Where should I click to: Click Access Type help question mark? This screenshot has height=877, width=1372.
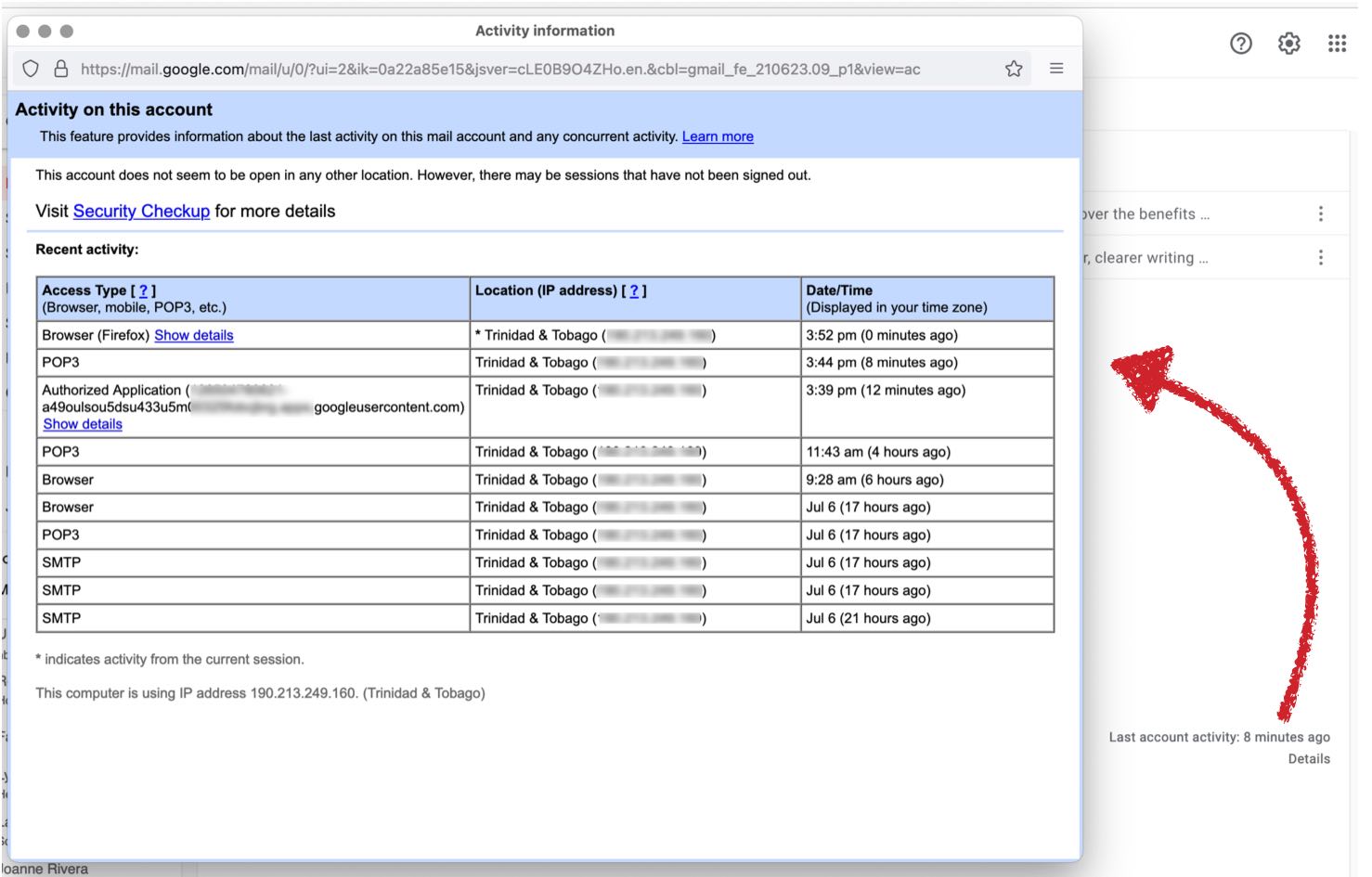[143, 290]
